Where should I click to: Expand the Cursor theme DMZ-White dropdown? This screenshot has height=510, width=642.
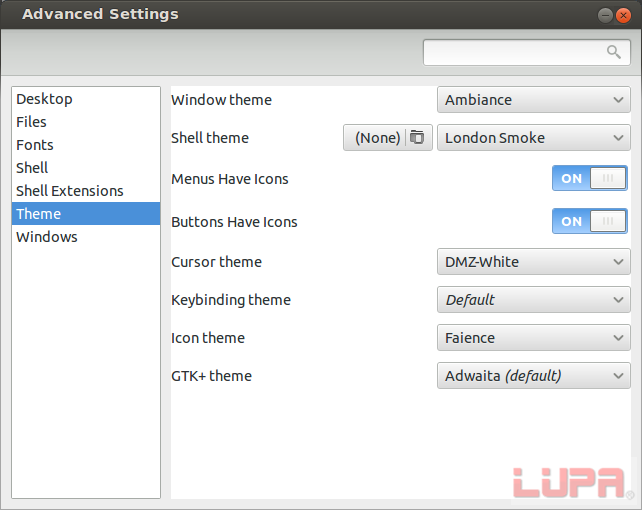click(533, 262)
